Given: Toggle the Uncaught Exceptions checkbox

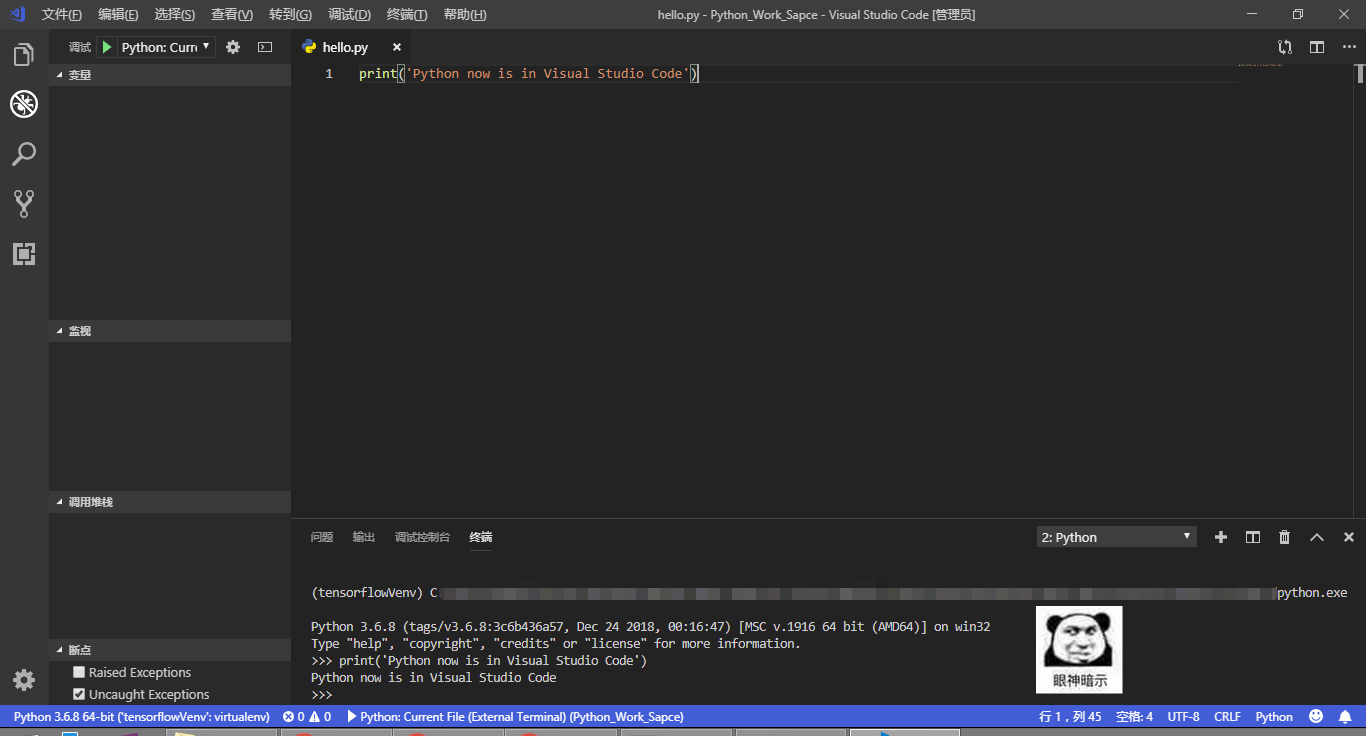Looking at the screenshot, I should click(x=79, y=694).
